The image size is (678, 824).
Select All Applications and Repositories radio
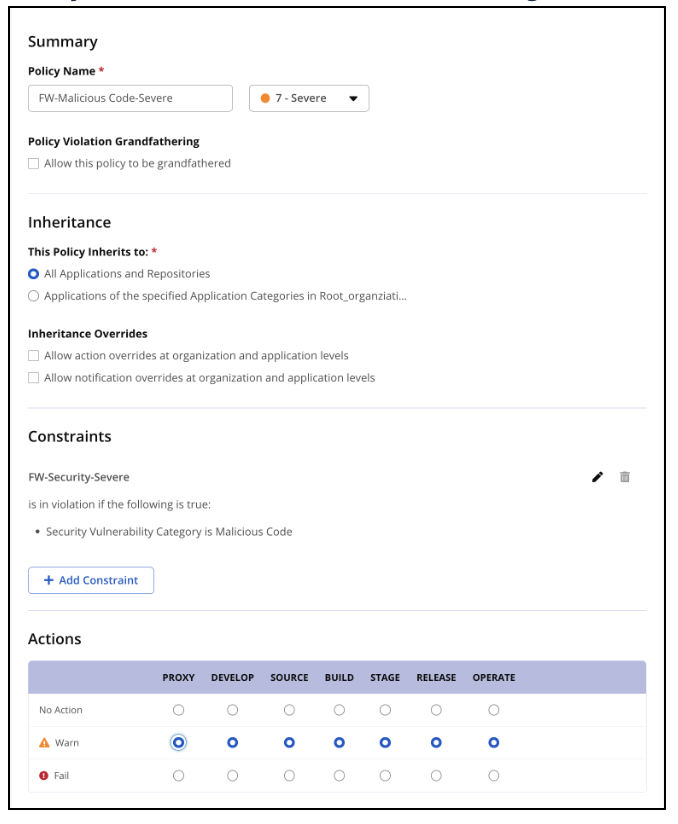click(x=34, y=274)
